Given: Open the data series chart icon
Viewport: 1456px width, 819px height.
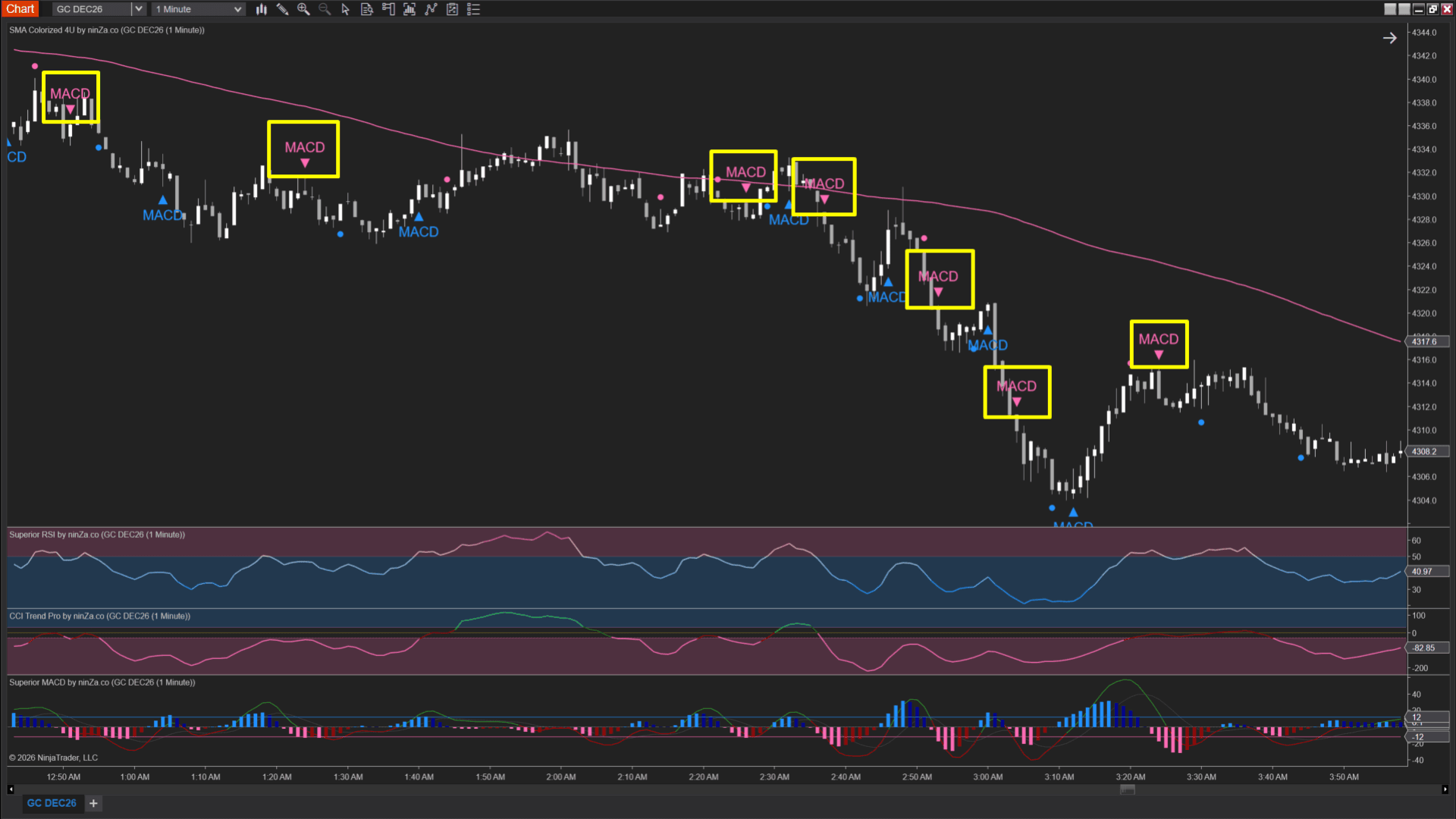Looking at the screenshot, I should pyautogui.click(x=409, y=9).
